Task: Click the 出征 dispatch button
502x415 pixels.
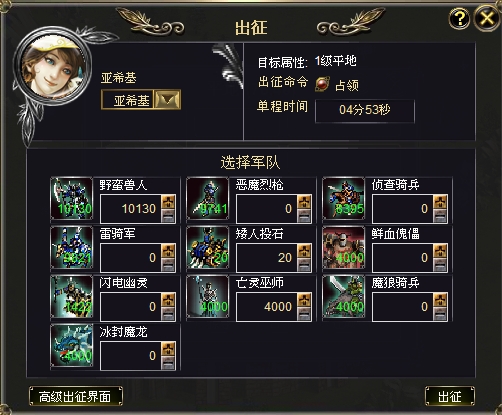Action: point(450,396)
